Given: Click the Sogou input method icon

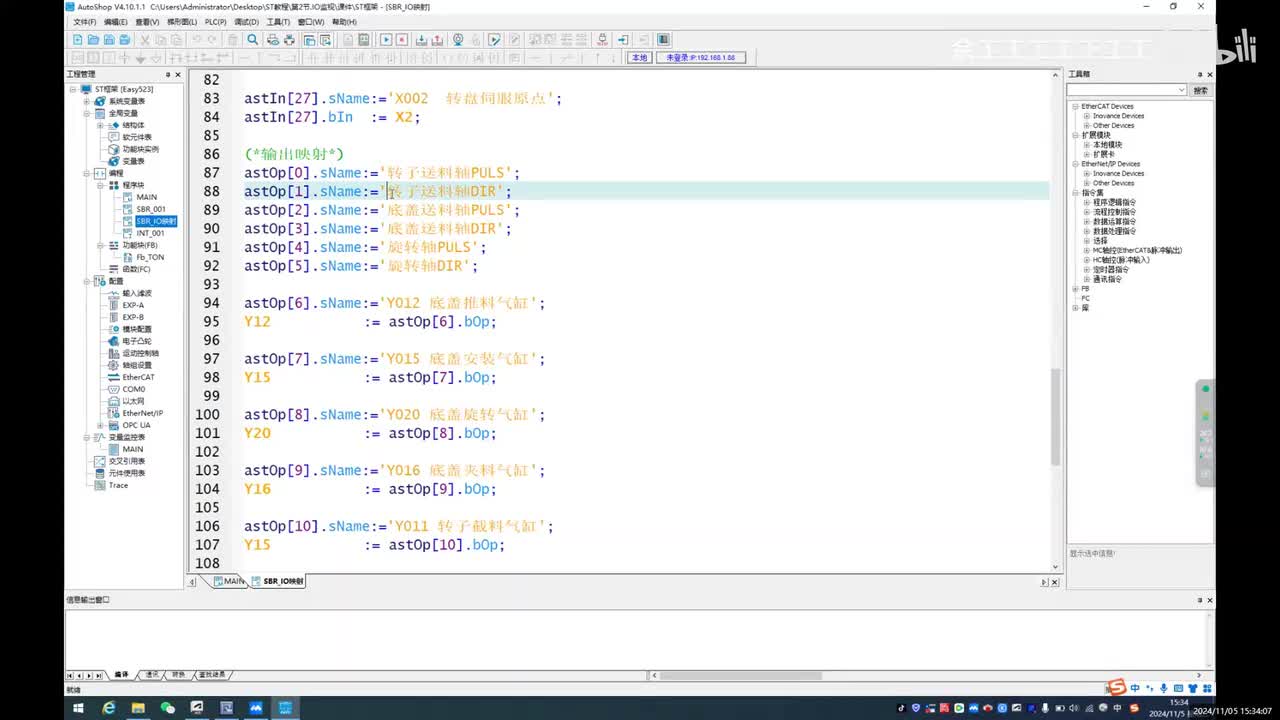Looking at the screenshot, I should (x=1116, y=688).
